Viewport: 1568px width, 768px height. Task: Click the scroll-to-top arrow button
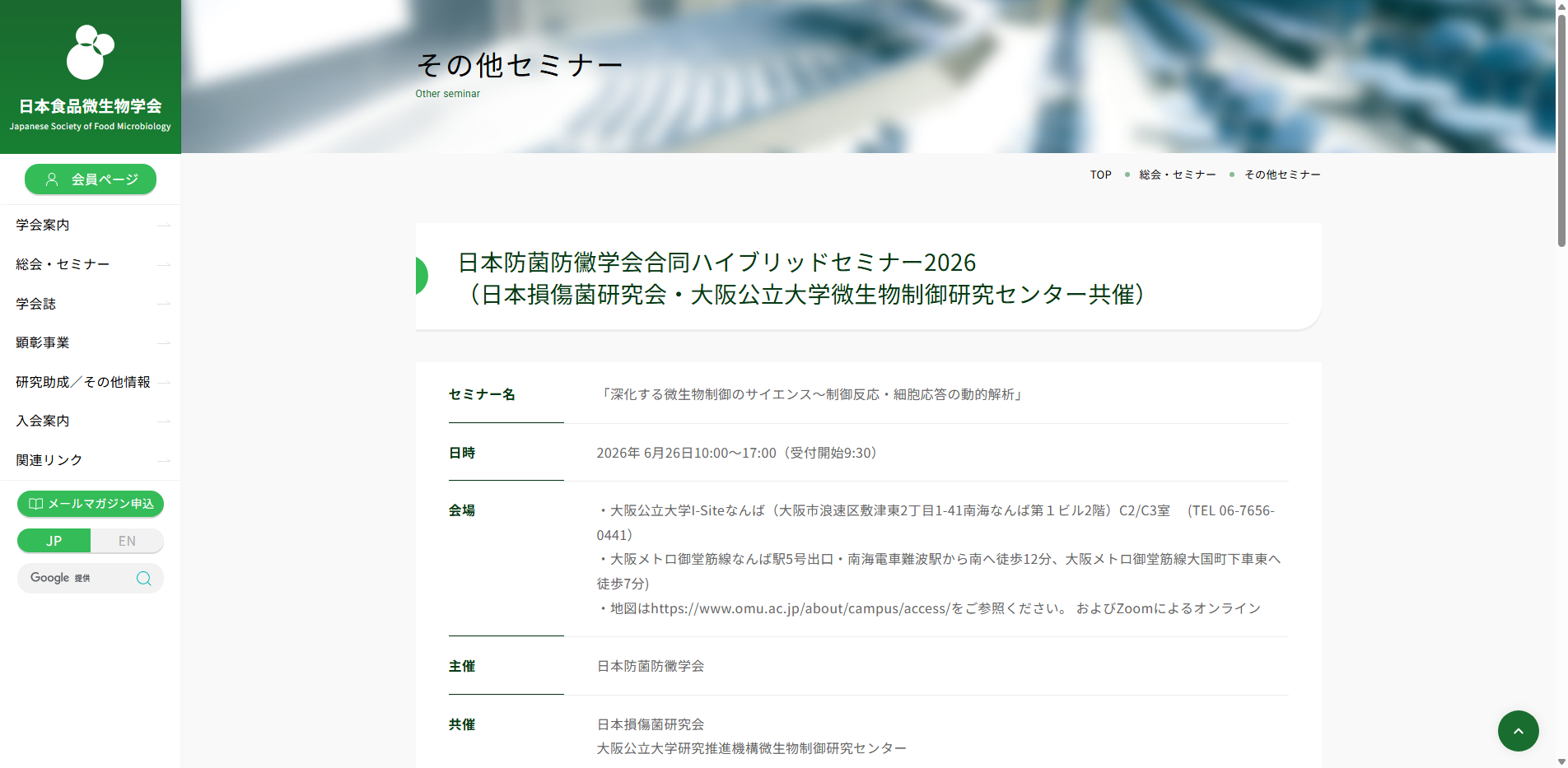pos(1518,731)
